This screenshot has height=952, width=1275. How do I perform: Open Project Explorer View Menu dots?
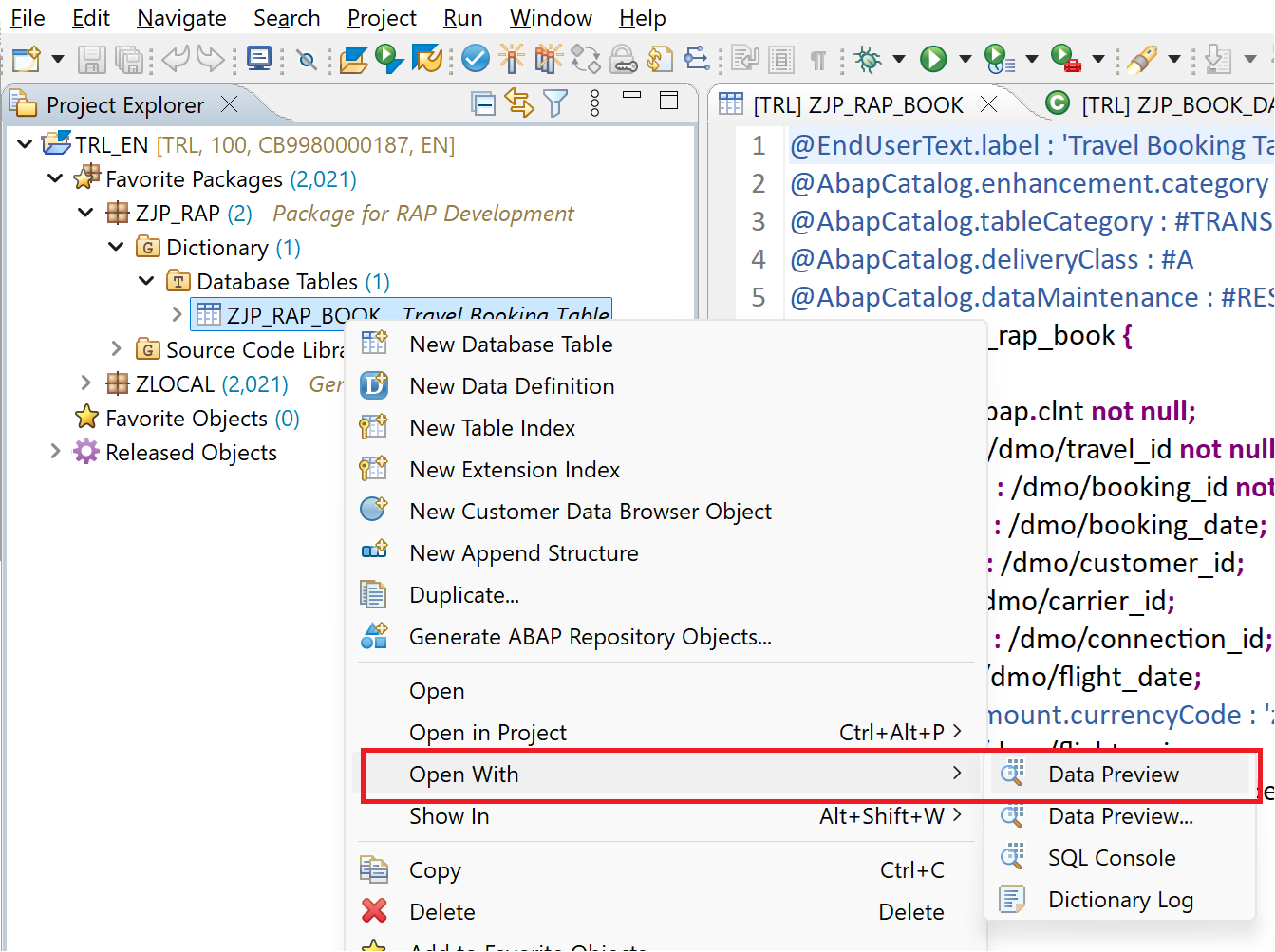(x=594, y=103)
